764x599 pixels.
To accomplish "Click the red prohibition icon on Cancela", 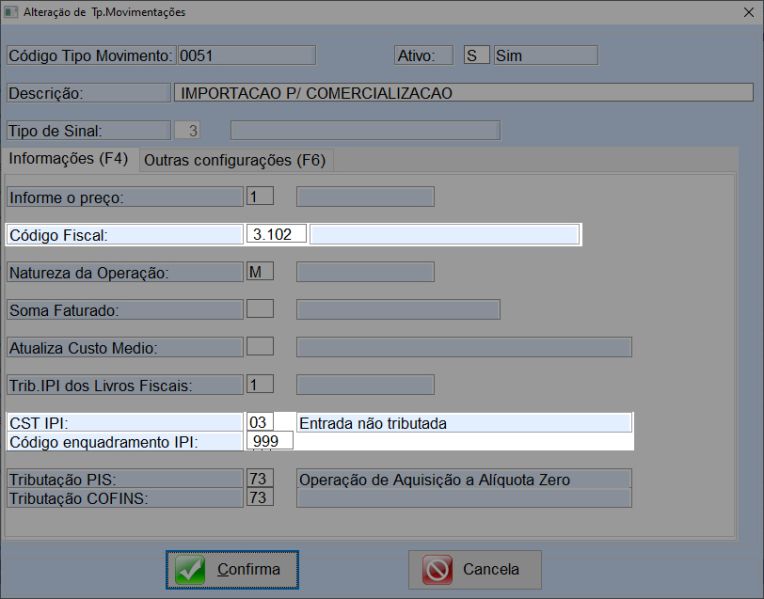I will (437, 569).
